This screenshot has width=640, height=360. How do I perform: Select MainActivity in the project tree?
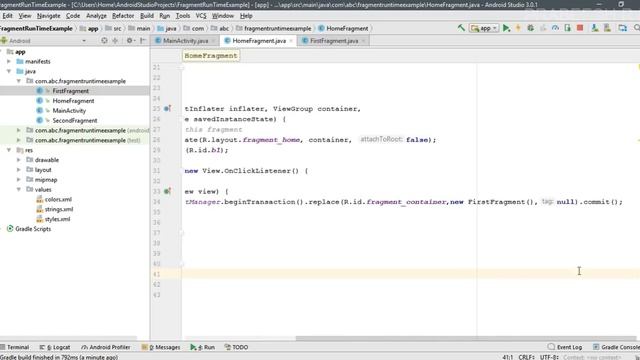[69, 111]
